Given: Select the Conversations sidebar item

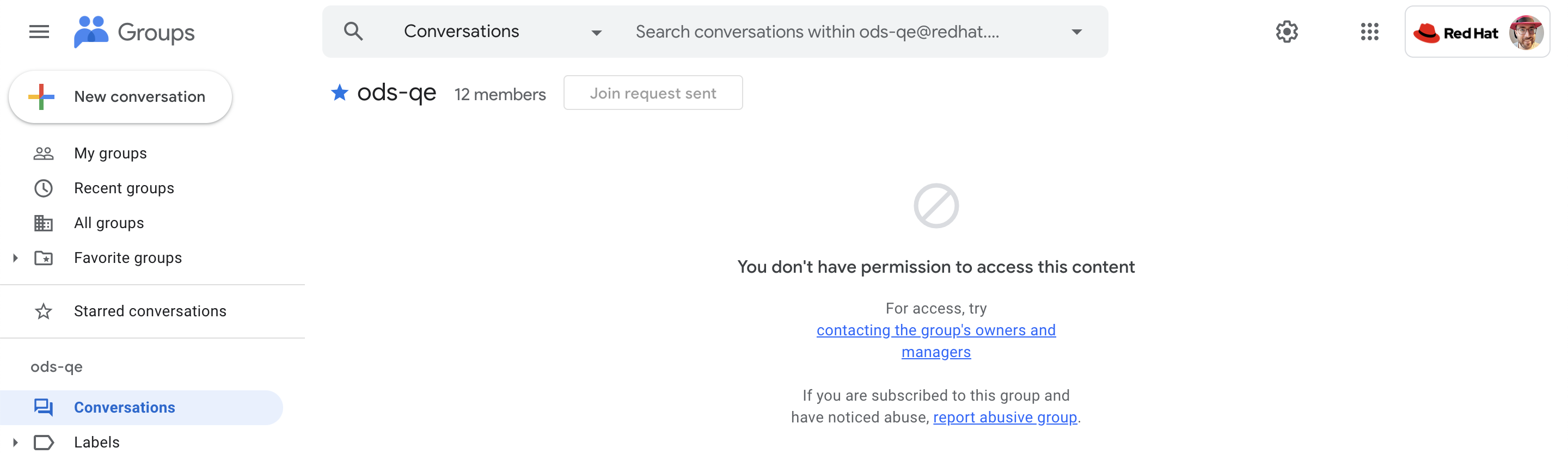Looking at the screenshot, I should pyautogui.click(x=124, y=407).
